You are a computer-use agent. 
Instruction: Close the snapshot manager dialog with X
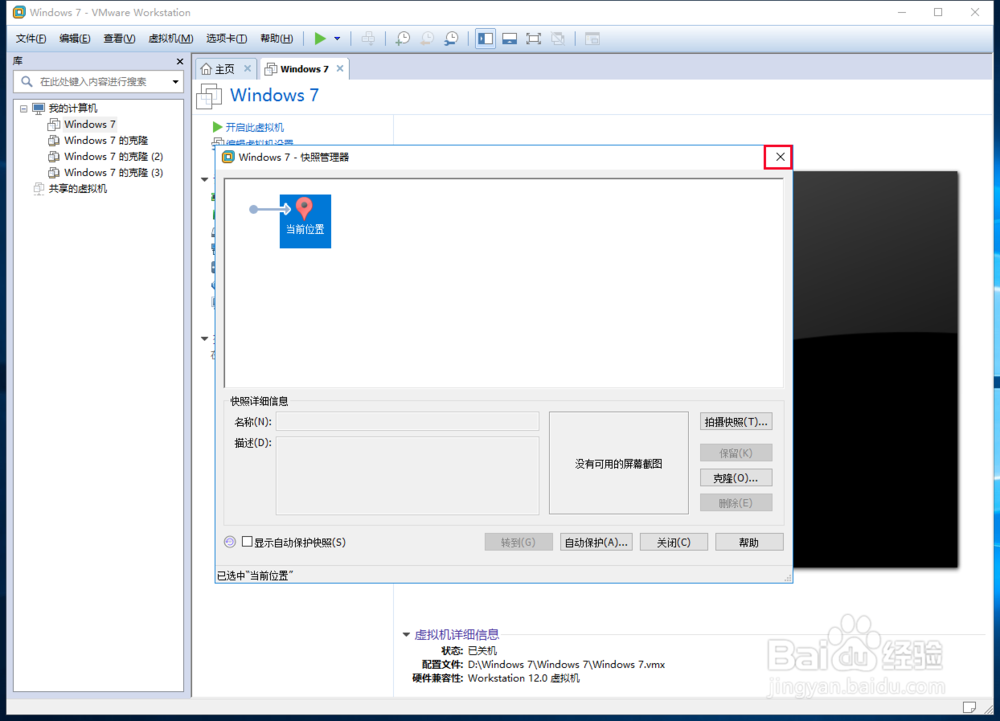779,157
